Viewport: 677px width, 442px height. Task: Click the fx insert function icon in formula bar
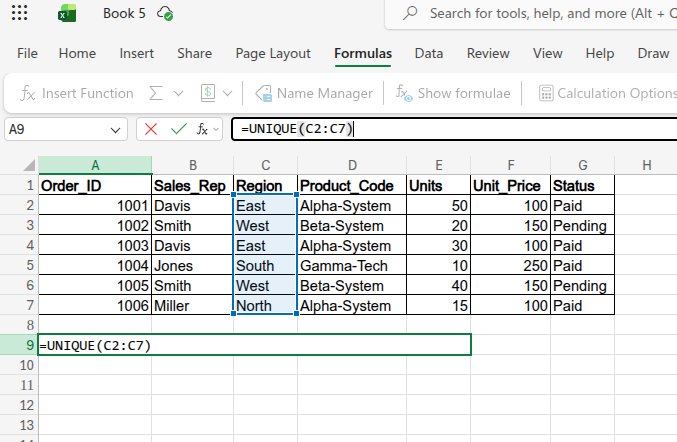click(x=202, y=129)
